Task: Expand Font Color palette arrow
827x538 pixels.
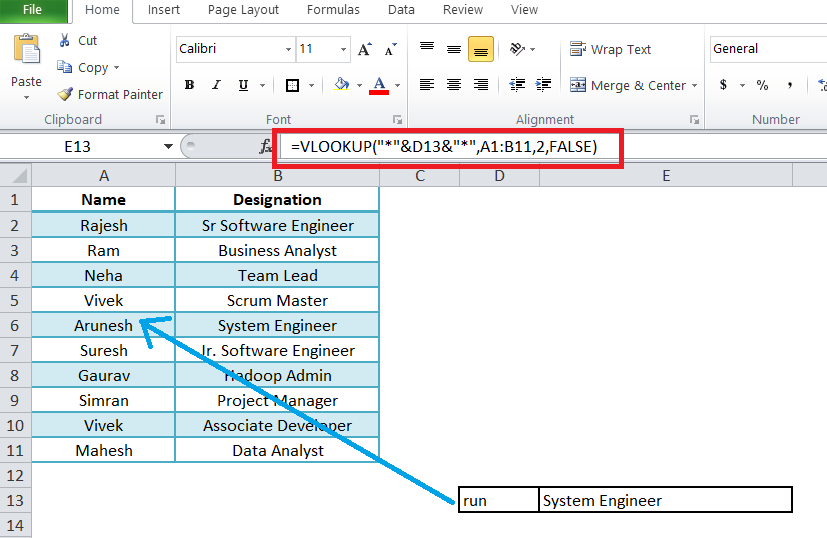Action: (397, 85)
